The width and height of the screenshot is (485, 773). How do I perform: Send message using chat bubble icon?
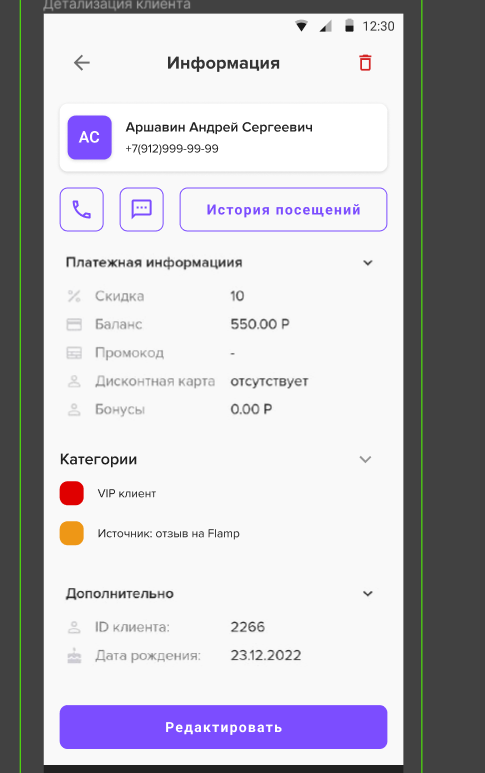click(x=141, y=210)
